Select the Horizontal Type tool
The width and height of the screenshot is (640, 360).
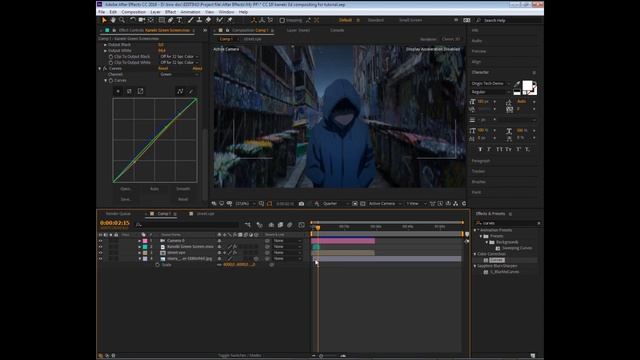coord(179,20)
